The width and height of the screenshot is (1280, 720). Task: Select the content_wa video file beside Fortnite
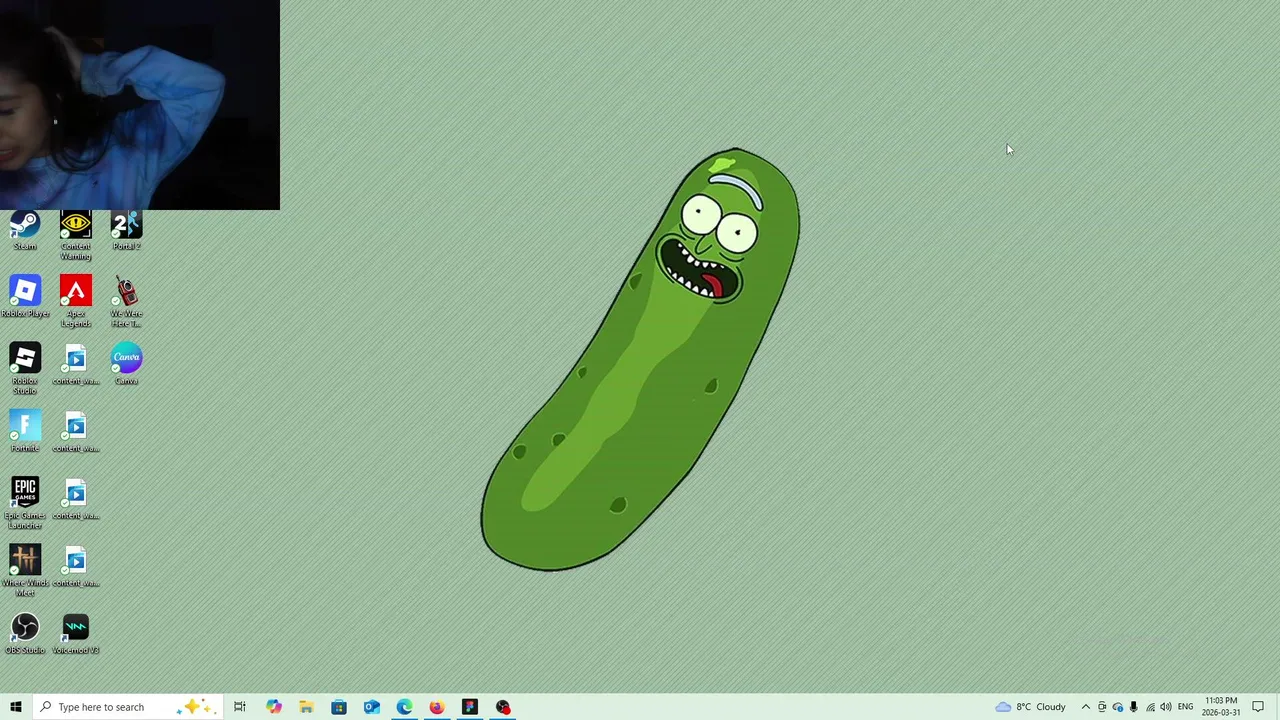click(x=76, y=431)
